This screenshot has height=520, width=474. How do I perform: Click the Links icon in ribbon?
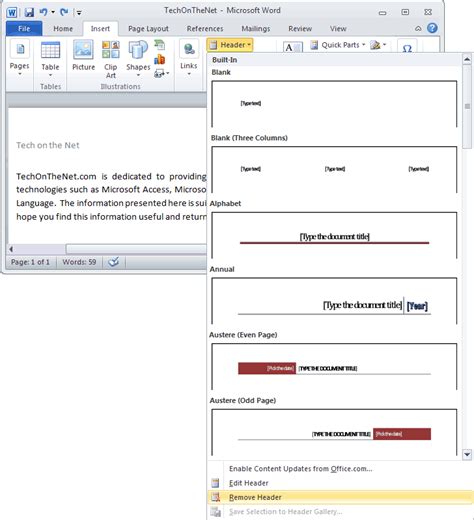(189, 58)
